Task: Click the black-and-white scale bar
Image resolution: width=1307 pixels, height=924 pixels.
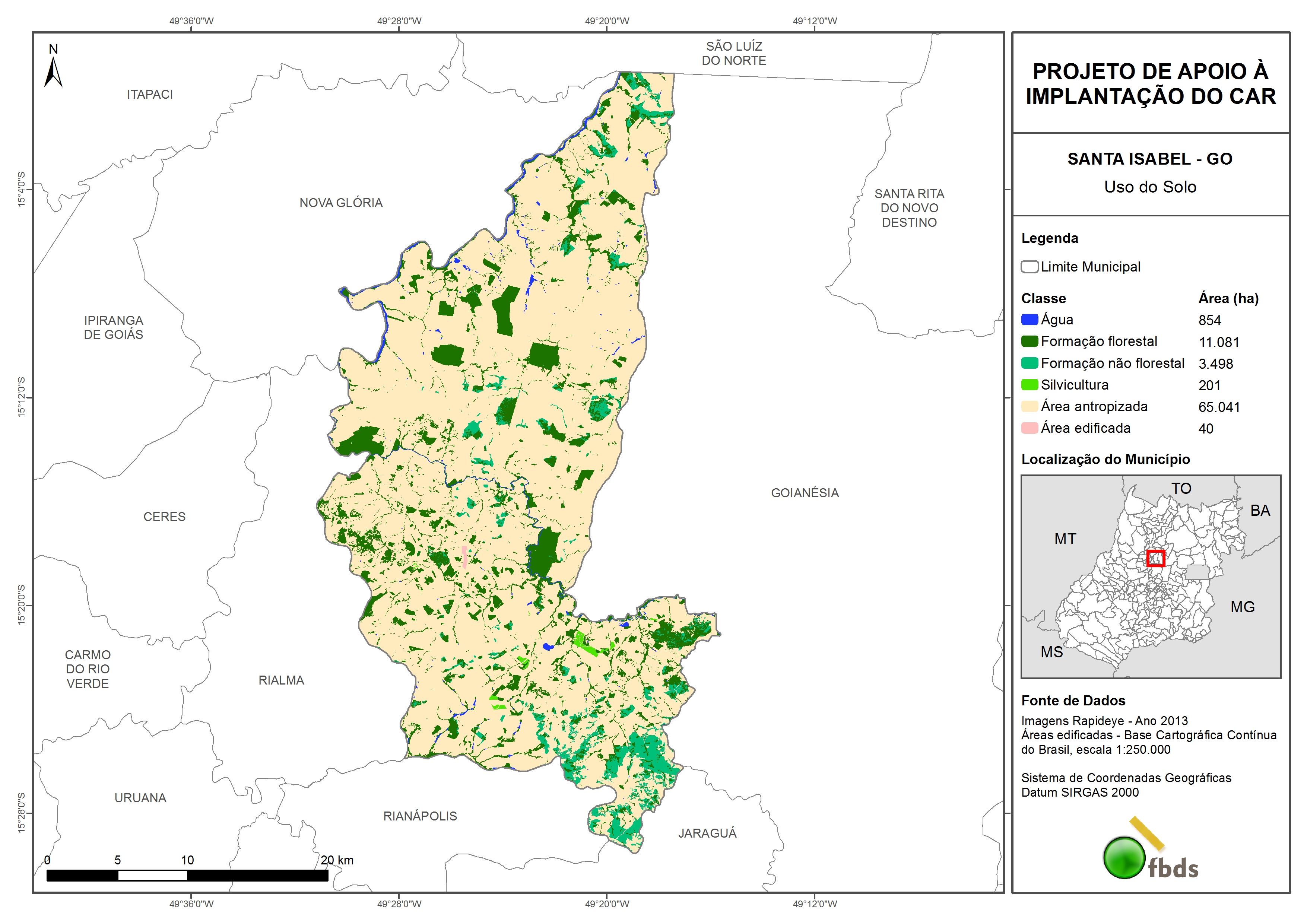Action: [x=187, y=875]
